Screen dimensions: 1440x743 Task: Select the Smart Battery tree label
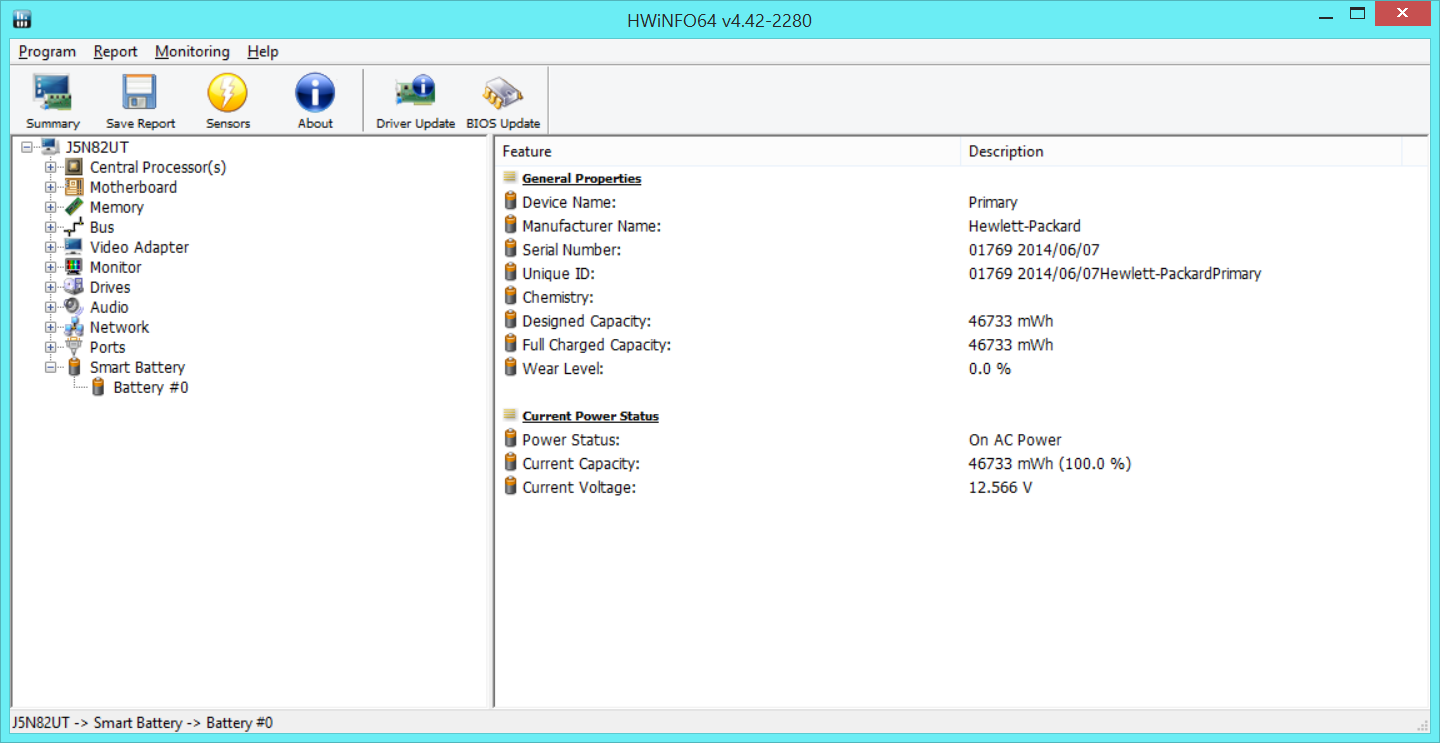point(137,367)
